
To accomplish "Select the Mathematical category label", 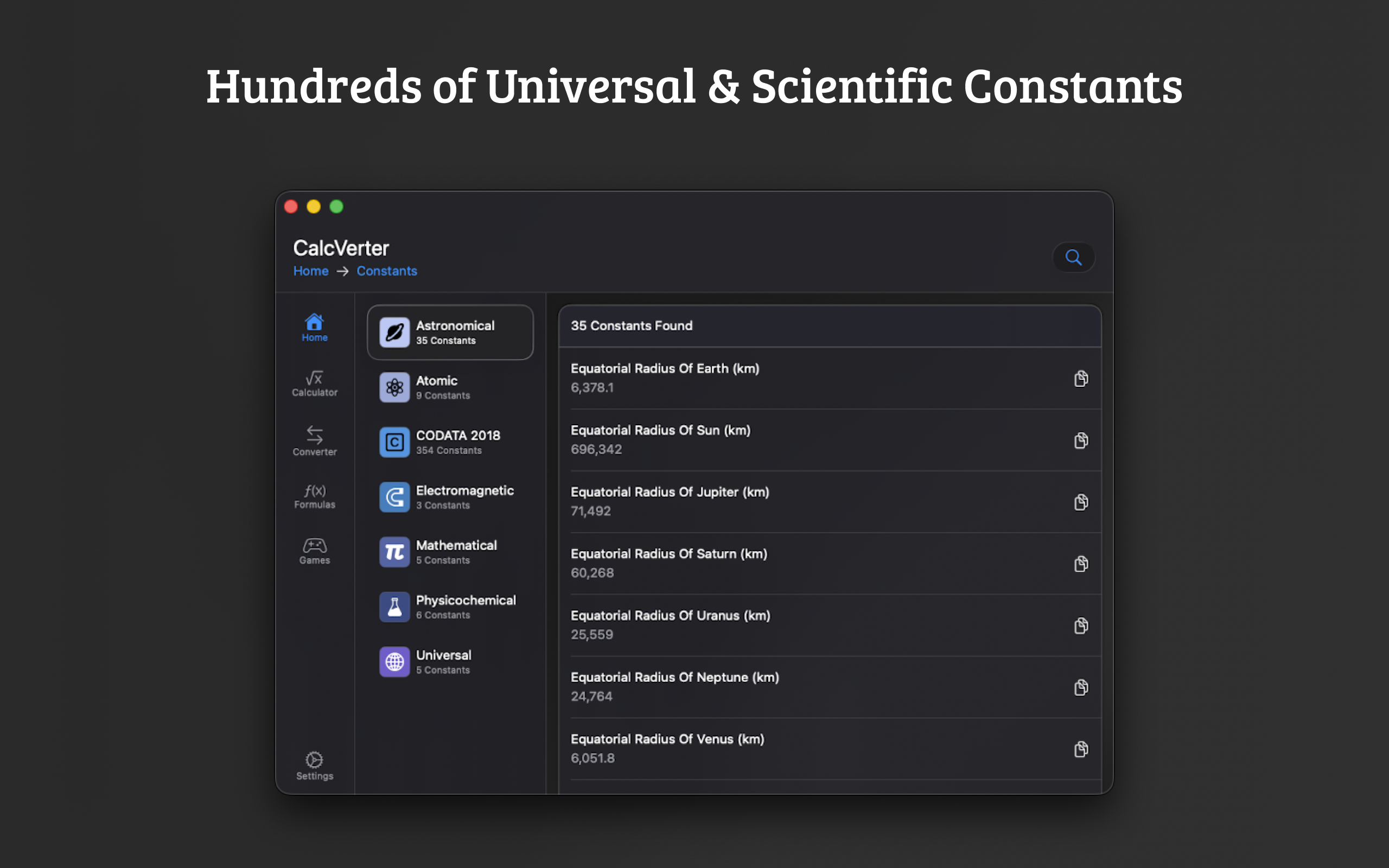I will click(x=456, y=545).
